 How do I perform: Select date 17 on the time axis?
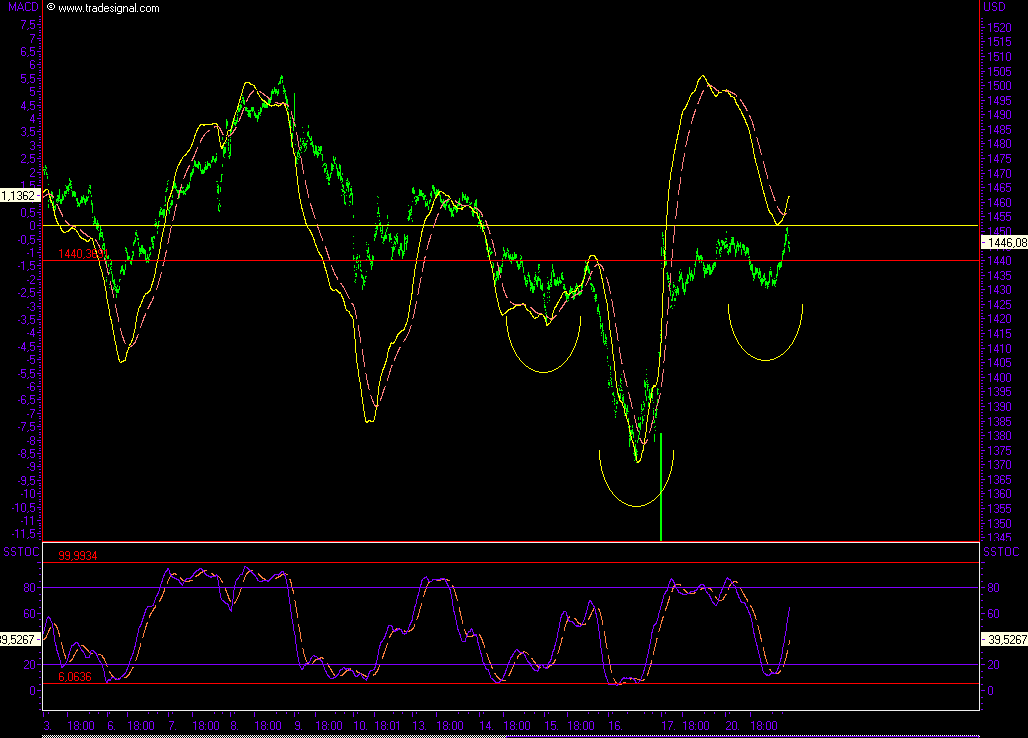pyautogui.click(x=666, y=724)
